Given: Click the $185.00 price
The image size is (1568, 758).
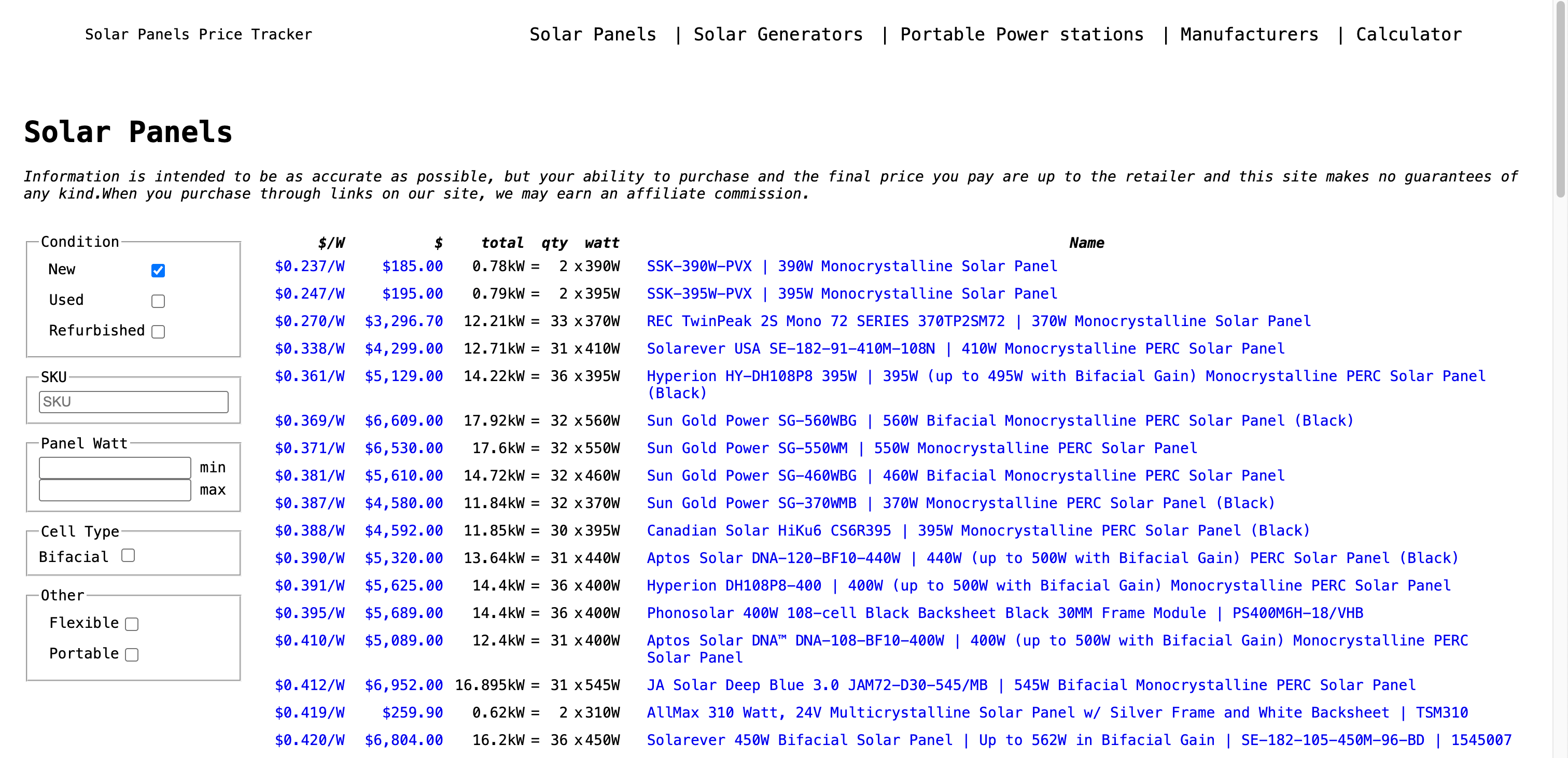Looking at the screenshot, I should click(x=413, y=266).
